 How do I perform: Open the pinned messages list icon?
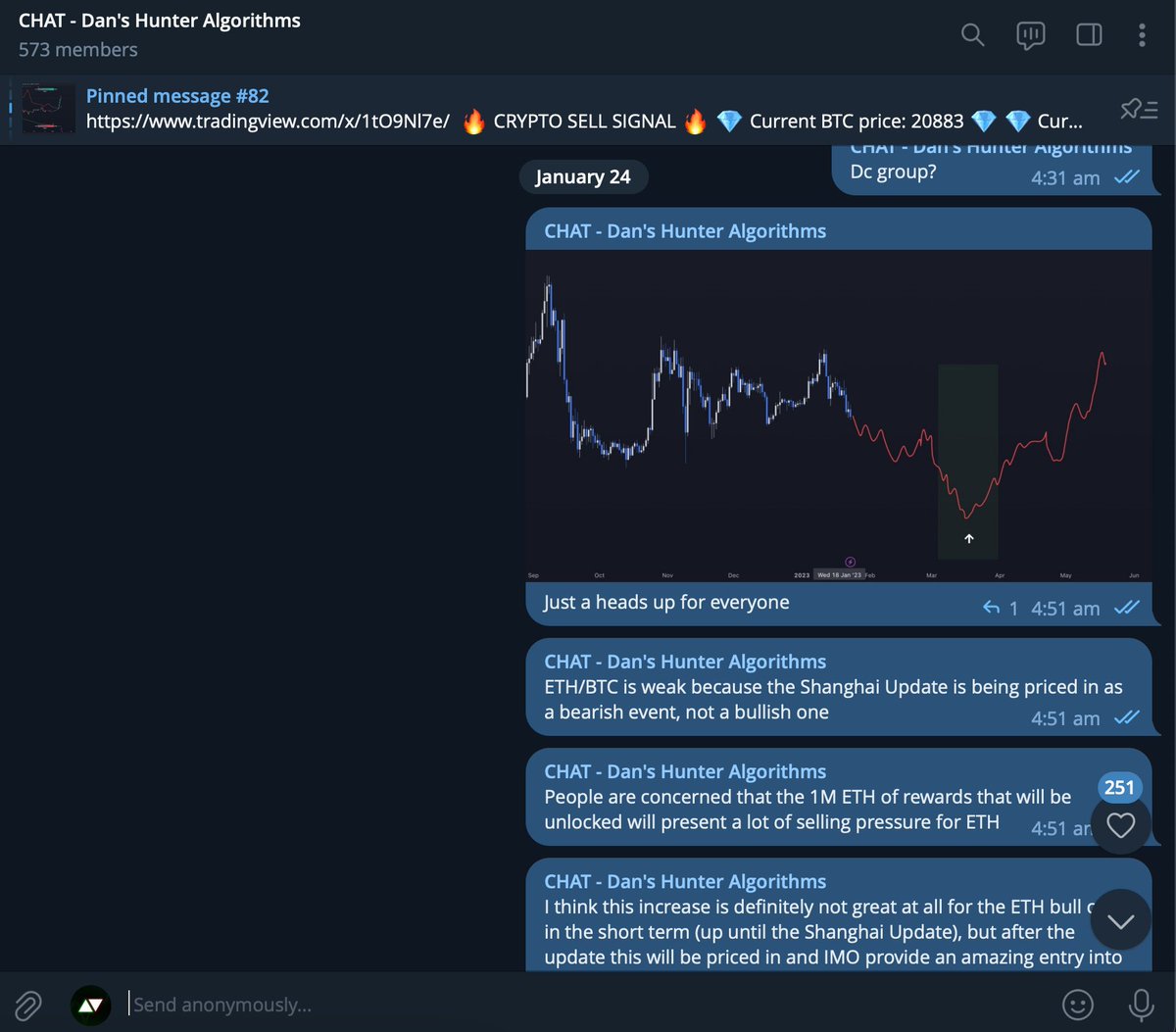coord(1140,109)
